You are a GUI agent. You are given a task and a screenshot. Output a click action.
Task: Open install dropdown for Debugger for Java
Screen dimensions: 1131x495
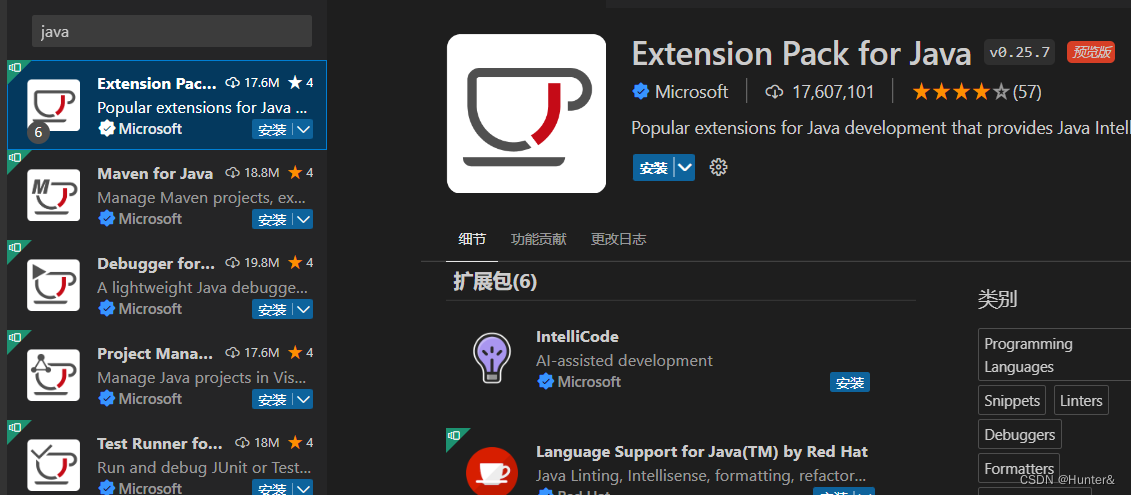pyautogui.click(x=303, y=310)
